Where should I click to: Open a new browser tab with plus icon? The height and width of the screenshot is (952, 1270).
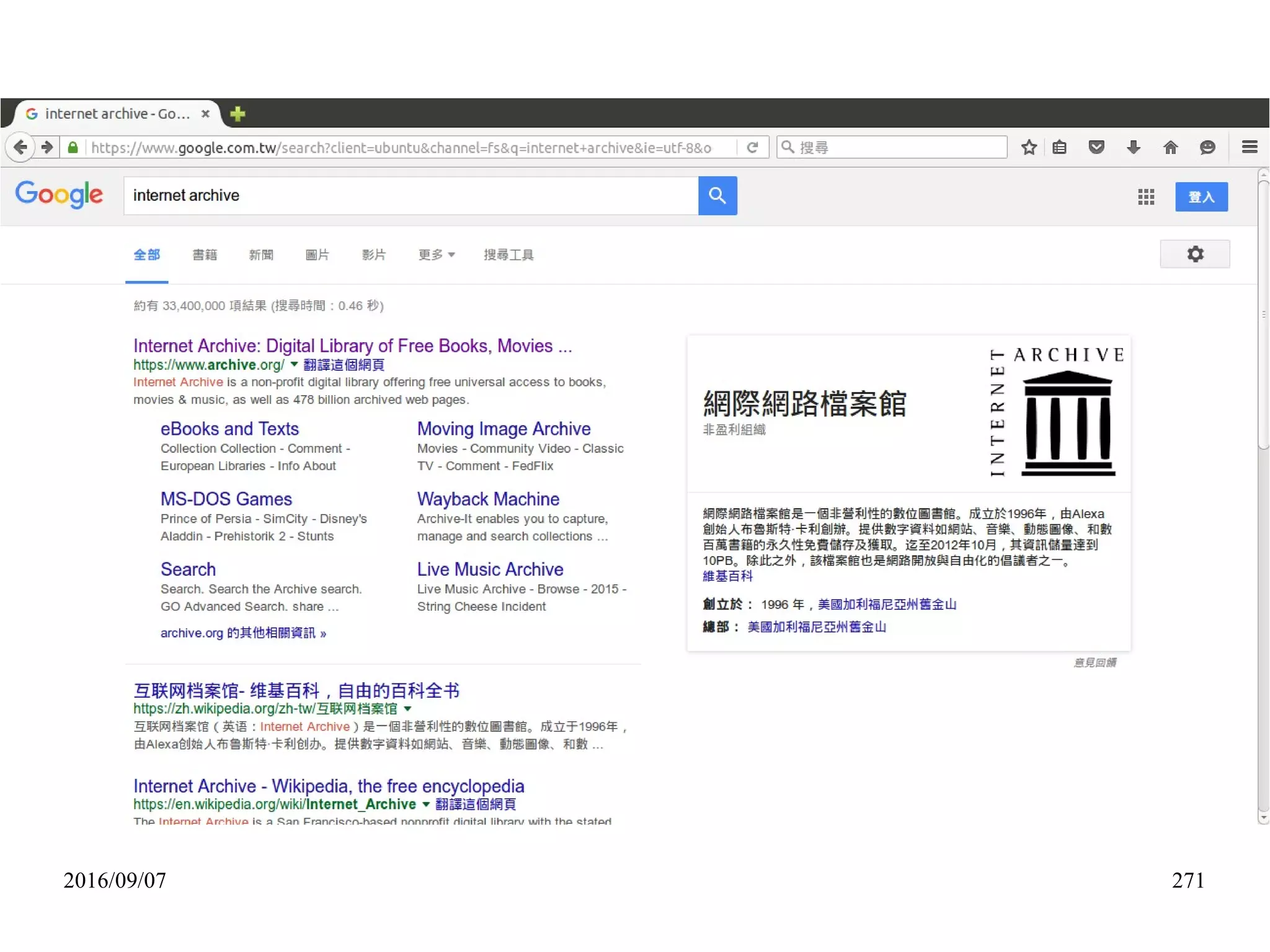[x=238, y=114]
